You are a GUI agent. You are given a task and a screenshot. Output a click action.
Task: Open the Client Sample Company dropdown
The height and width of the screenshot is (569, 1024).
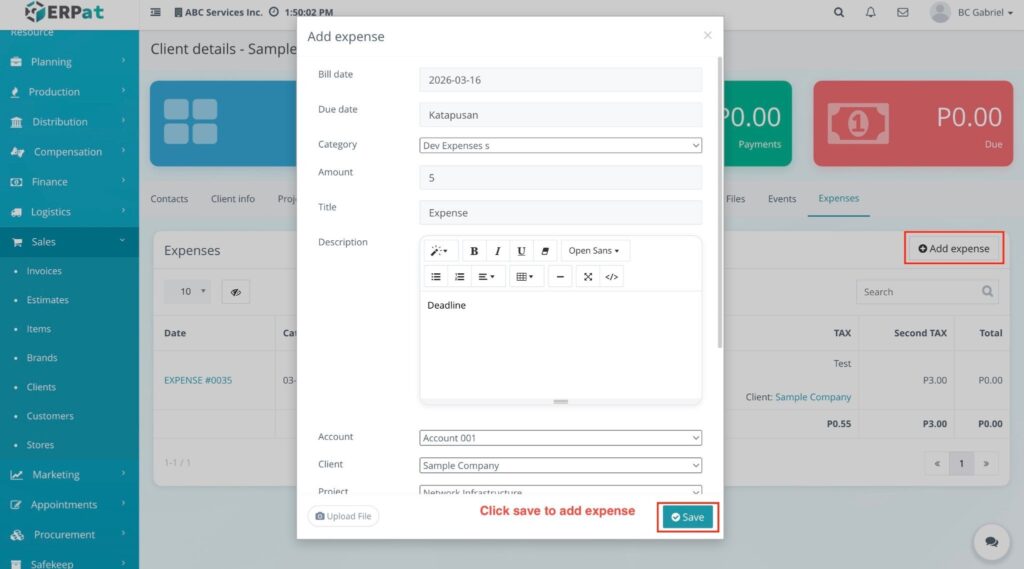560,465
